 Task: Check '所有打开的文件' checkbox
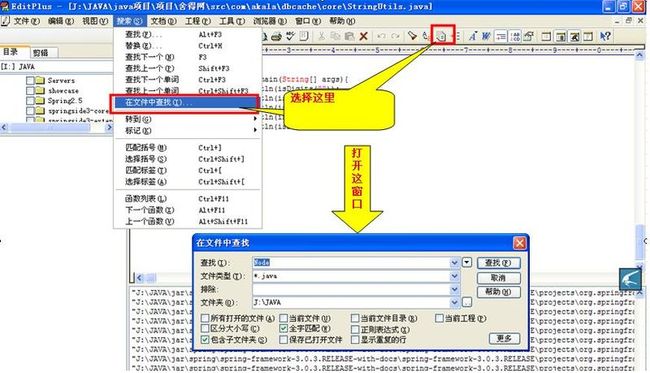pyautogui.click(x=205, y=318)
